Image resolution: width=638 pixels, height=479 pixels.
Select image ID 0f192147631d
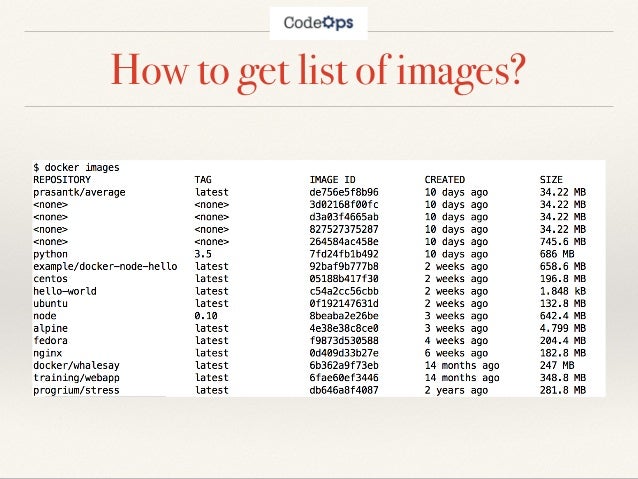click(344, 304)
